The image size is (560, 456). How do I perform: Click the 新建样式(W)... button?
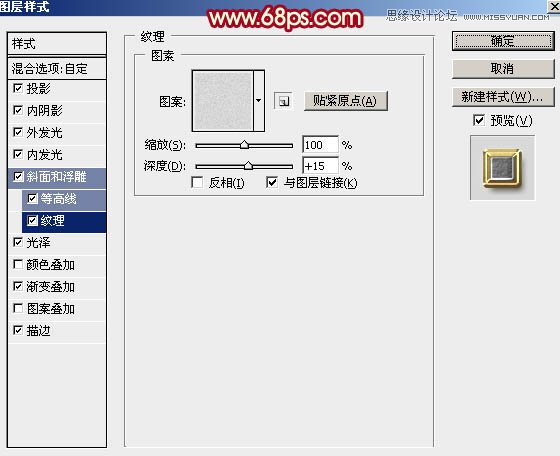pos(503,97)
